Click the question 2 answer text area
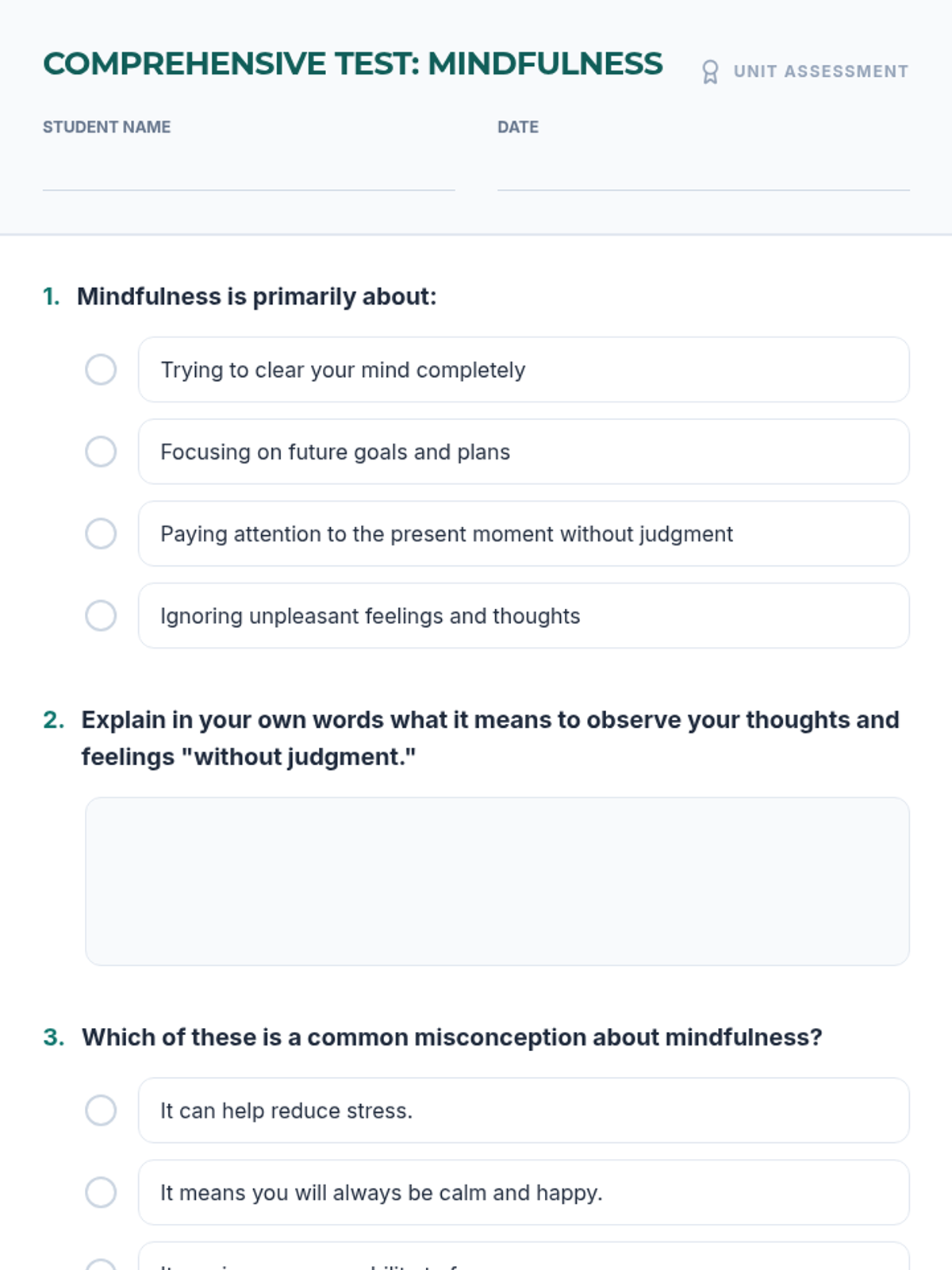 click(x=497, y=881)
